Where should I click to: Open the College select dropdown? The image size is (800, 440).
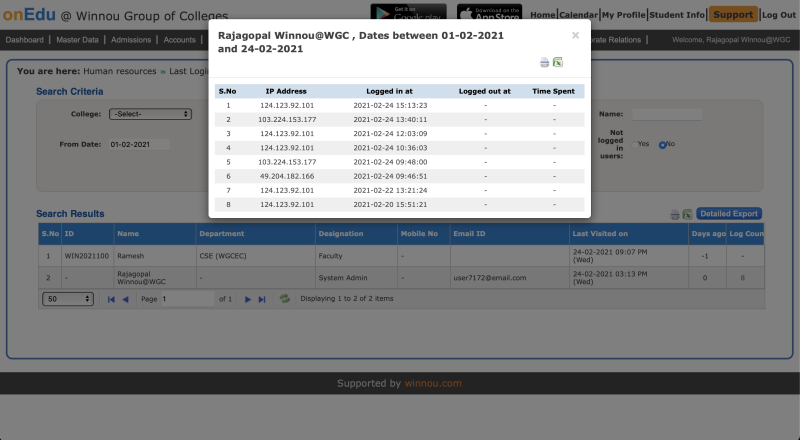pyautogui.click(x=150, y=114)
